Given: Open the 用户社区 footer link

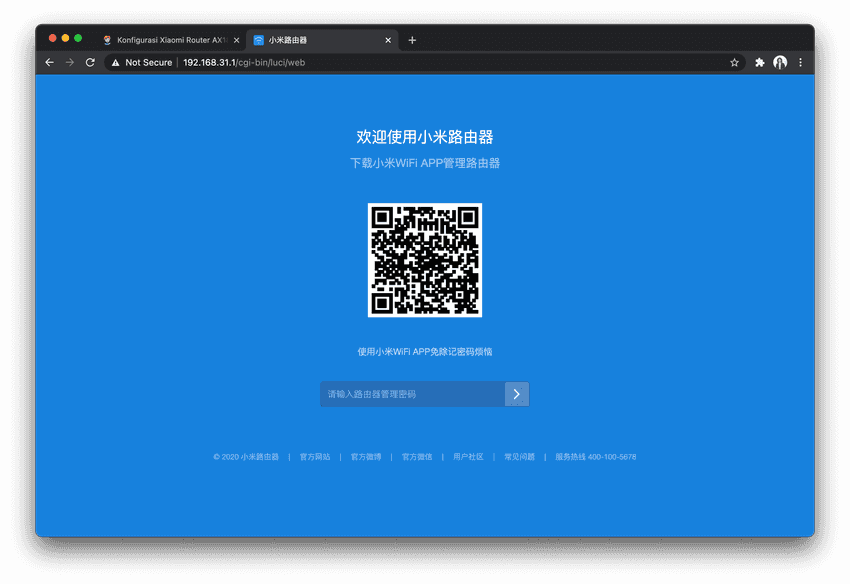Looking at the screenshot, I should (468, 457).
